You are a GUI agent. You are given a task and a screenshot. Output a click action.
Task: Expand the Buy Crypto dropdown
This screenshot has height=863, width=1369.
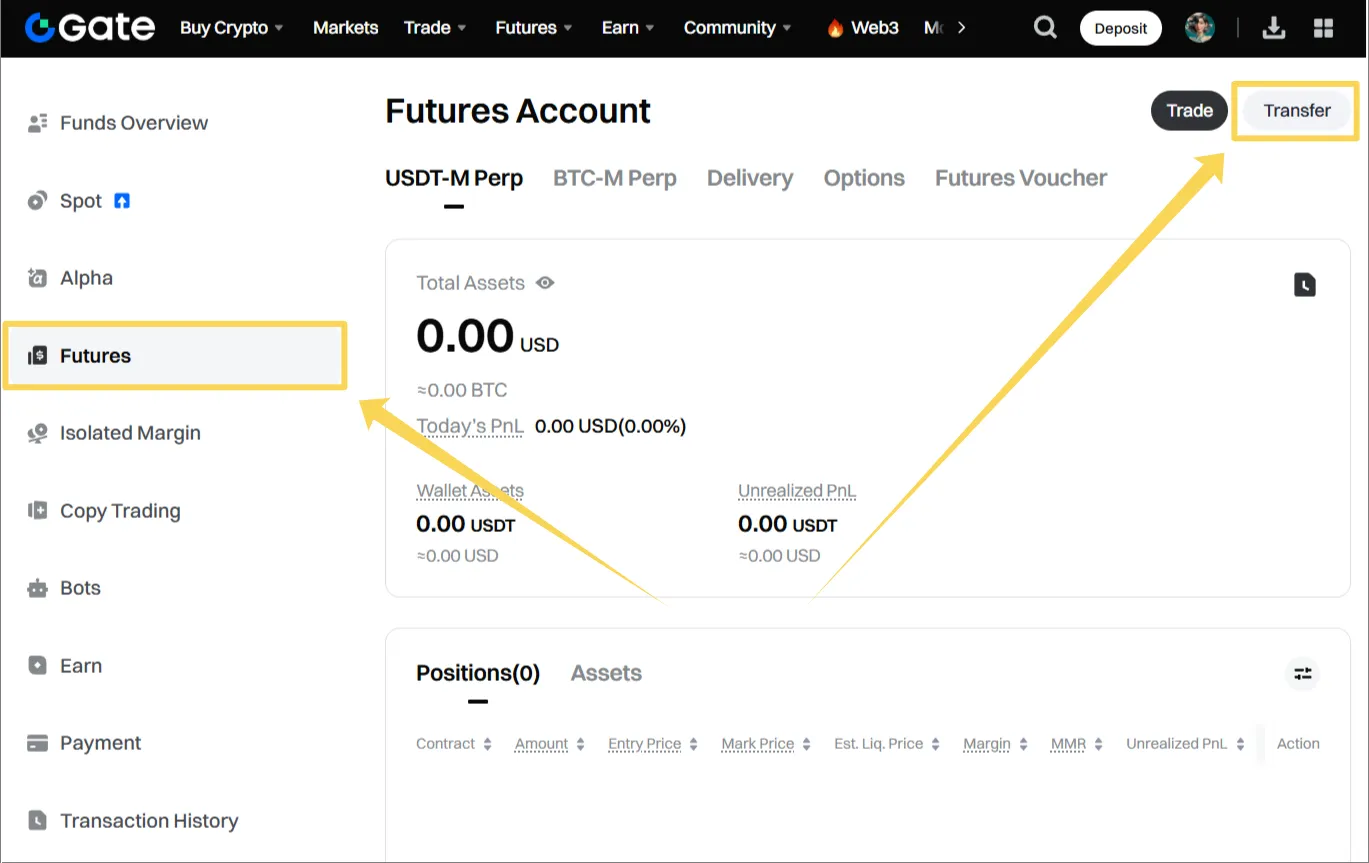point(231,28)
